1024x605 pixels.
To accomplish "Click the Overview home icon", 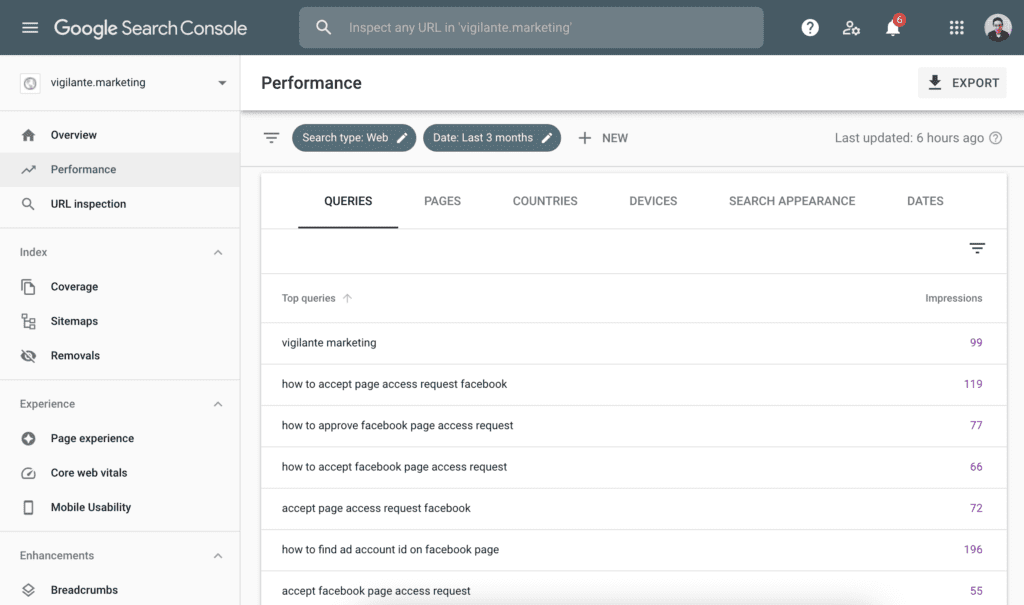I will (28, 135).
